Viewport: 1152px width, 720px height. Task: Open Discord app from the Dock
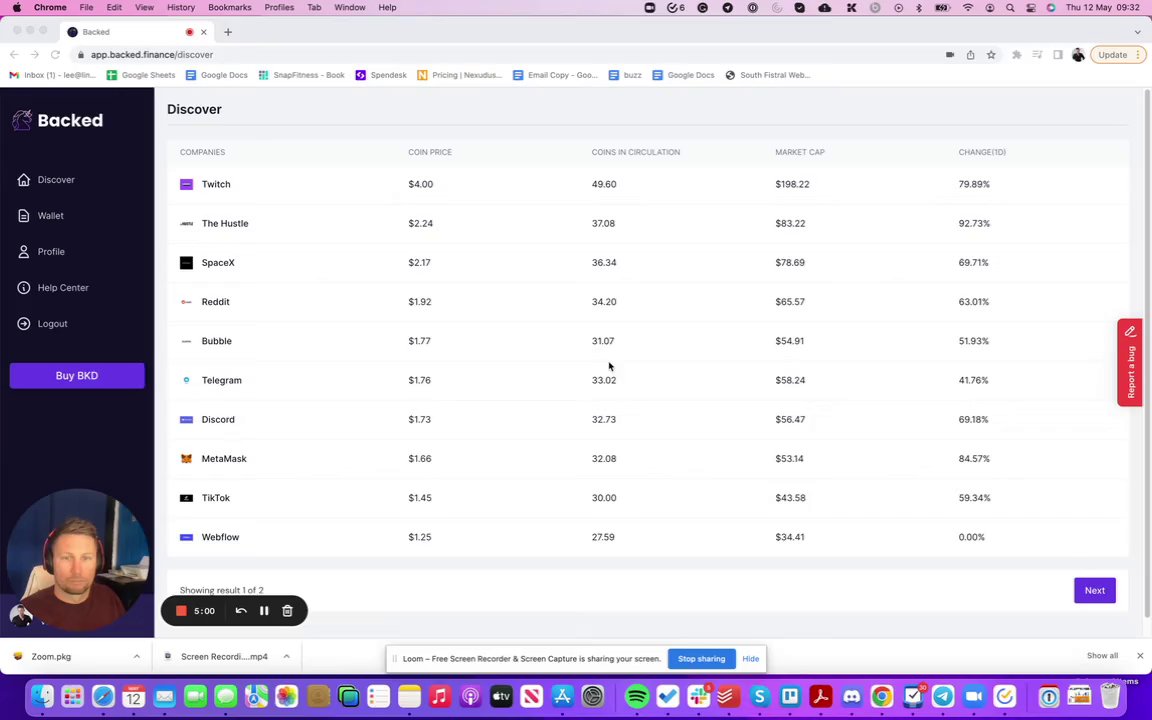[852, 696]
